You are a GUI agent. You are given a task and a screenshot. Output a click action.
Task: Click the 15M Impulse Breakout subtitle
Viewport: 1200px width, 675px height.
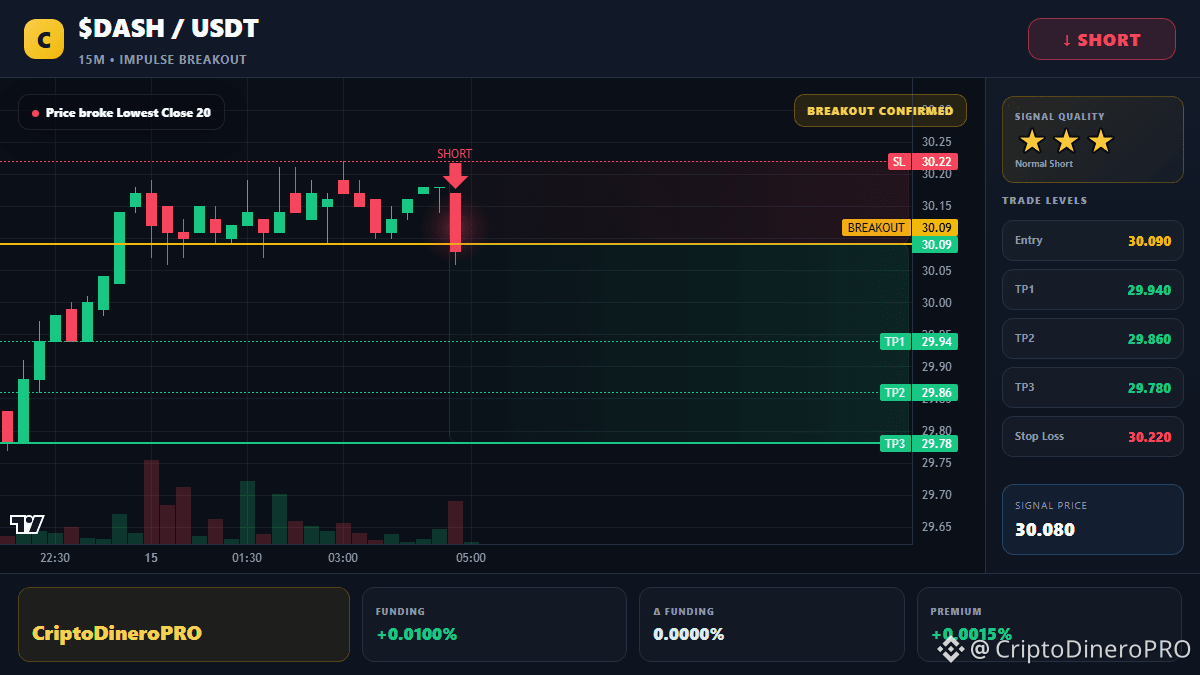[162, 60]
